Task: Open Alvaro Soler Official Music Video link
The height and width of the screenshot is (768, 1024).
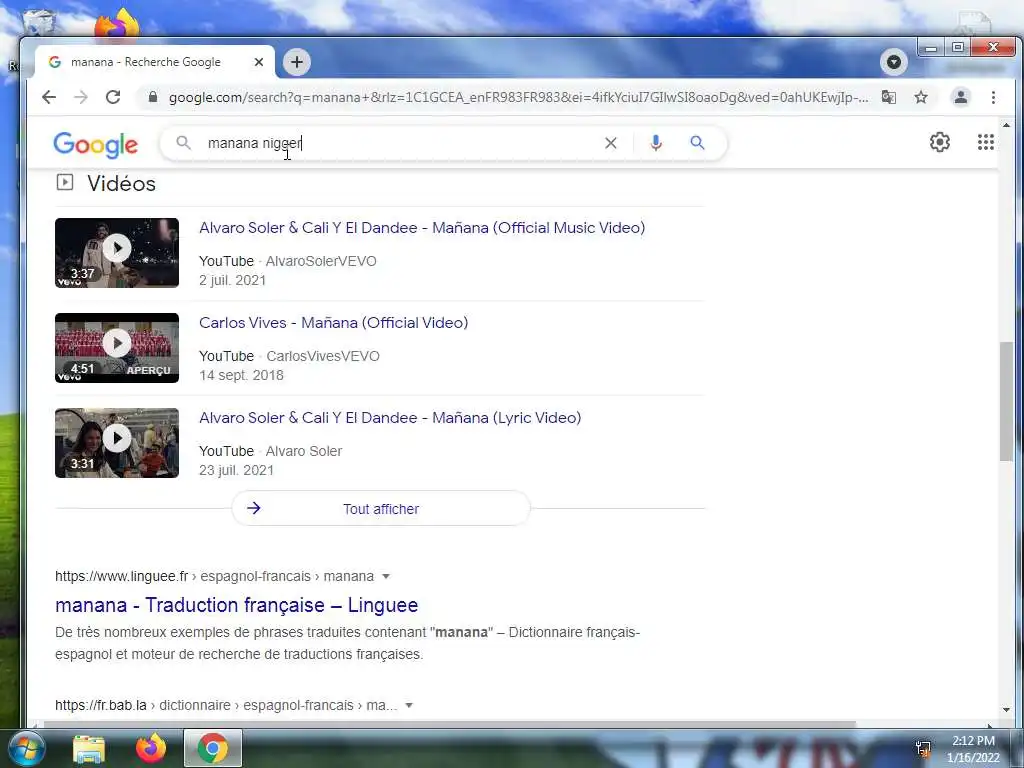Action: click(x=422, y=228)
